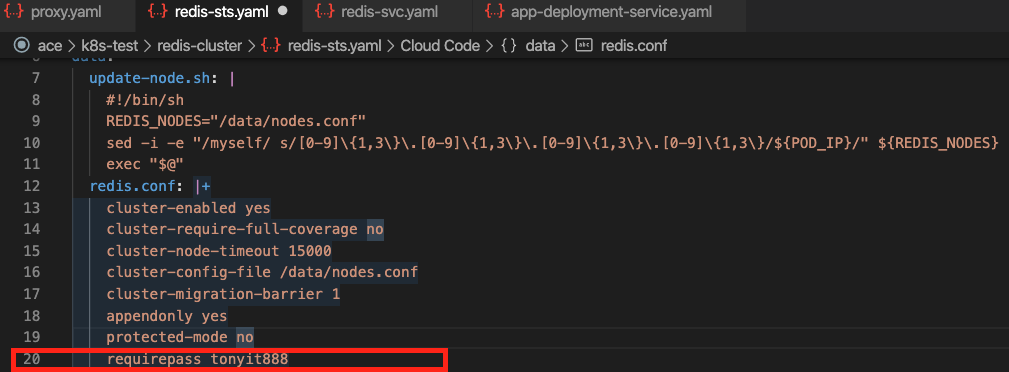Click the YAML icon on app-deployment-service.yaml tab

click(494, 12)
